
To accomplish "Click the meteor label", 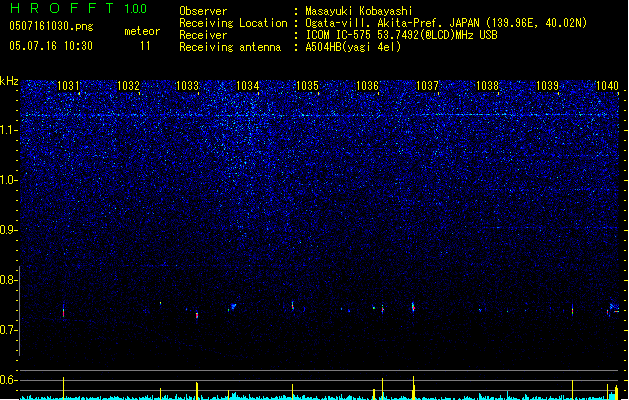I will [142, 31].
